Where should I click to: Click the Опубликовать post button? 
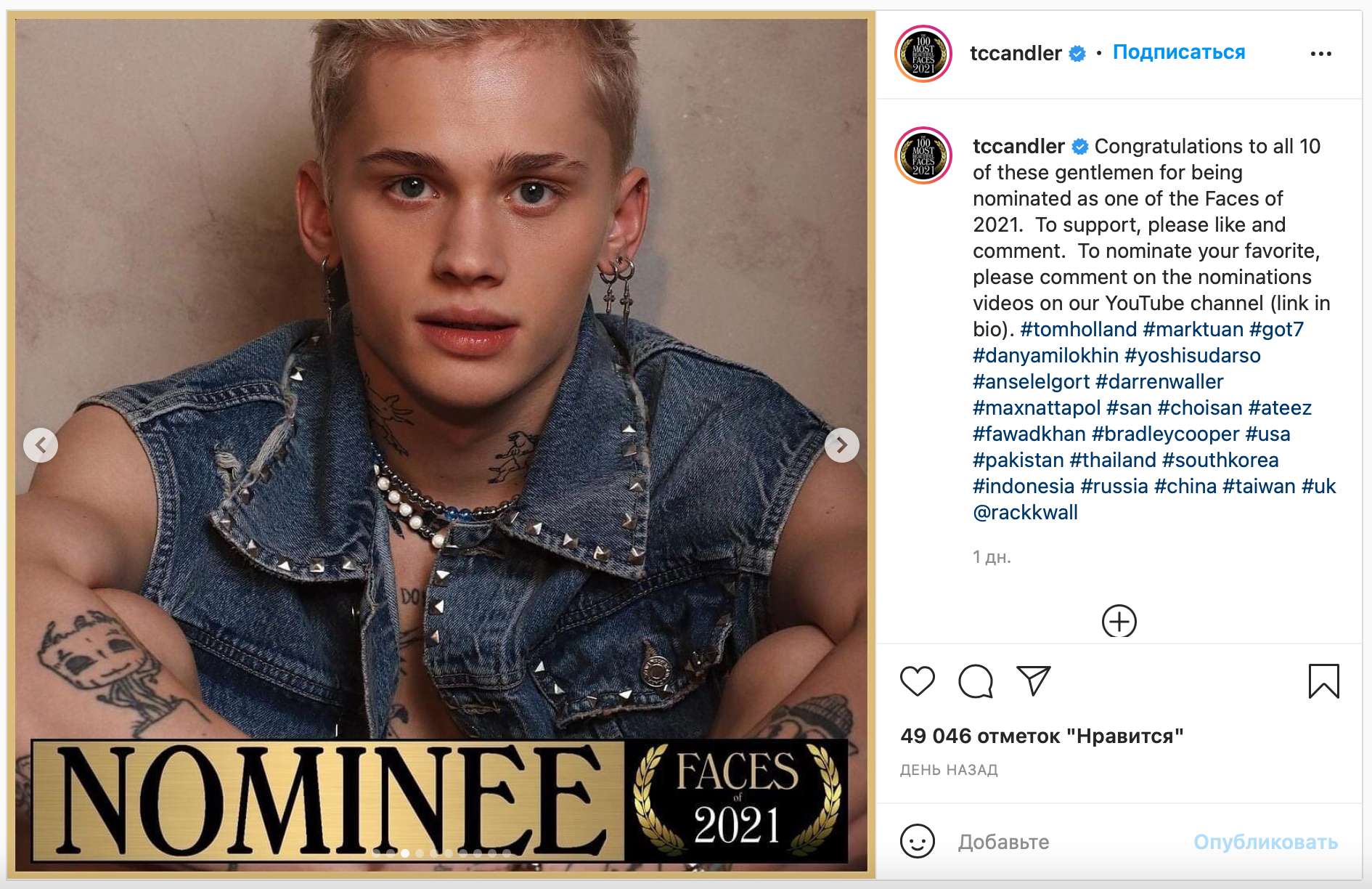click(1265, 842)
